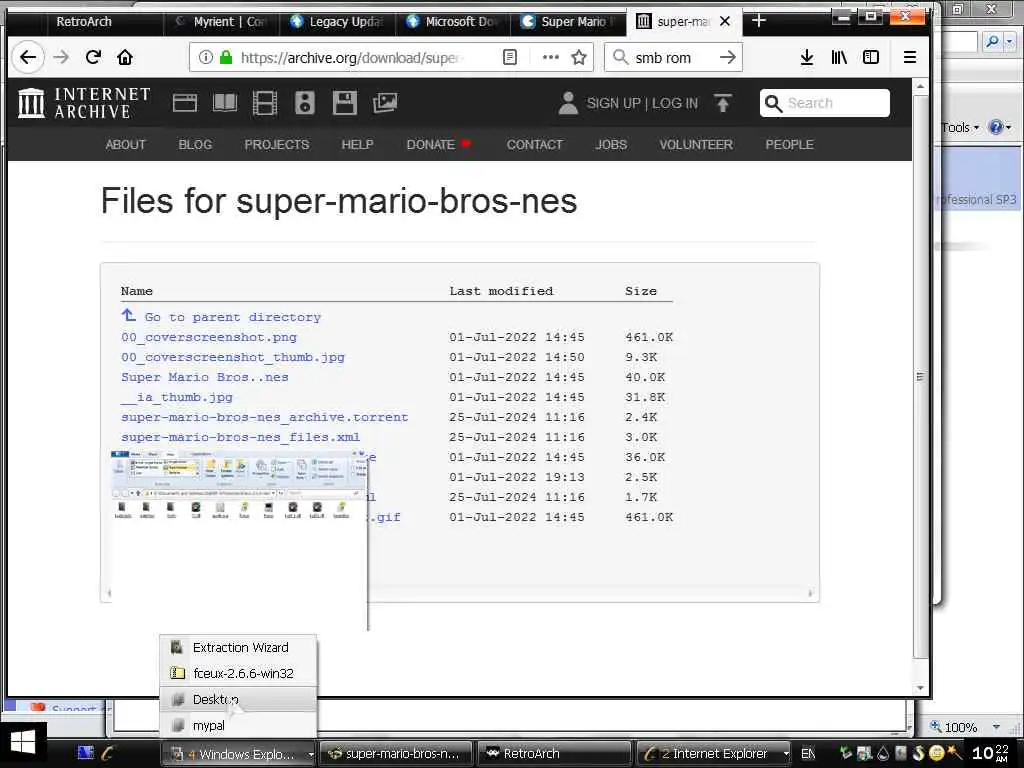
Task: Click the forward navigation arrow
Action: point(61,57)
